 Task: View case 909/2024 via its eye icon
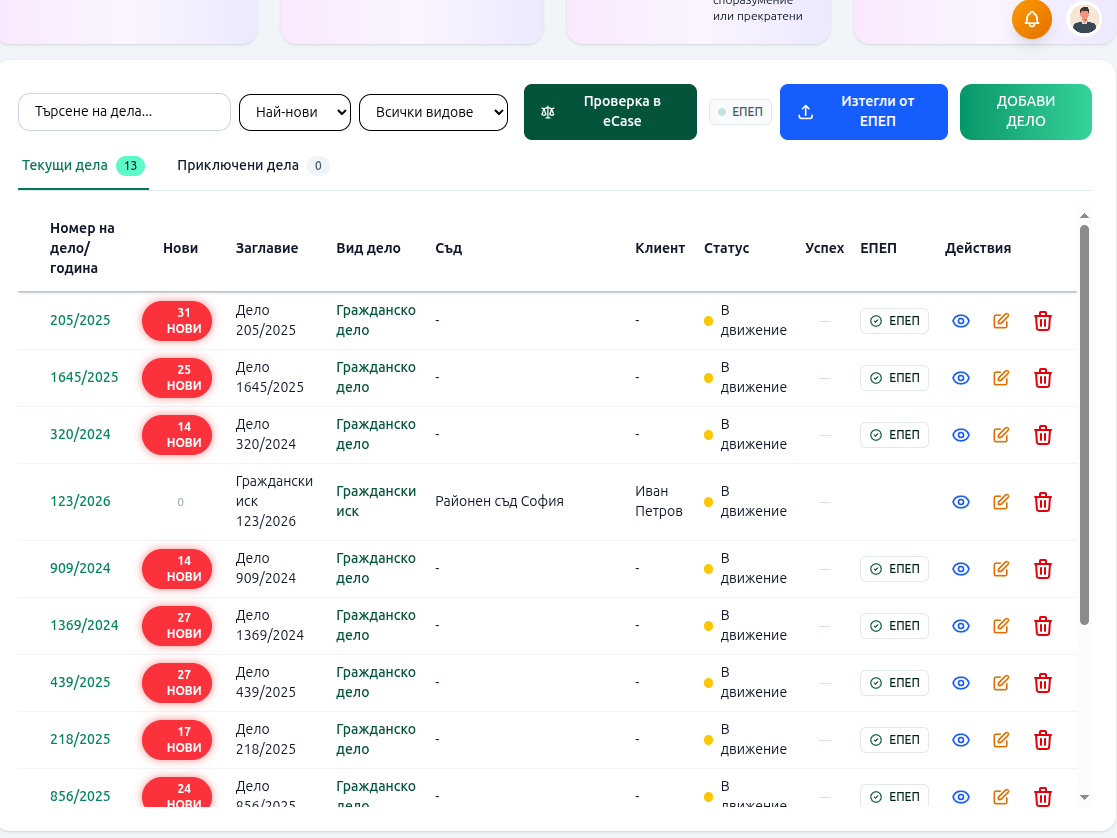click(x=961, y=569)
